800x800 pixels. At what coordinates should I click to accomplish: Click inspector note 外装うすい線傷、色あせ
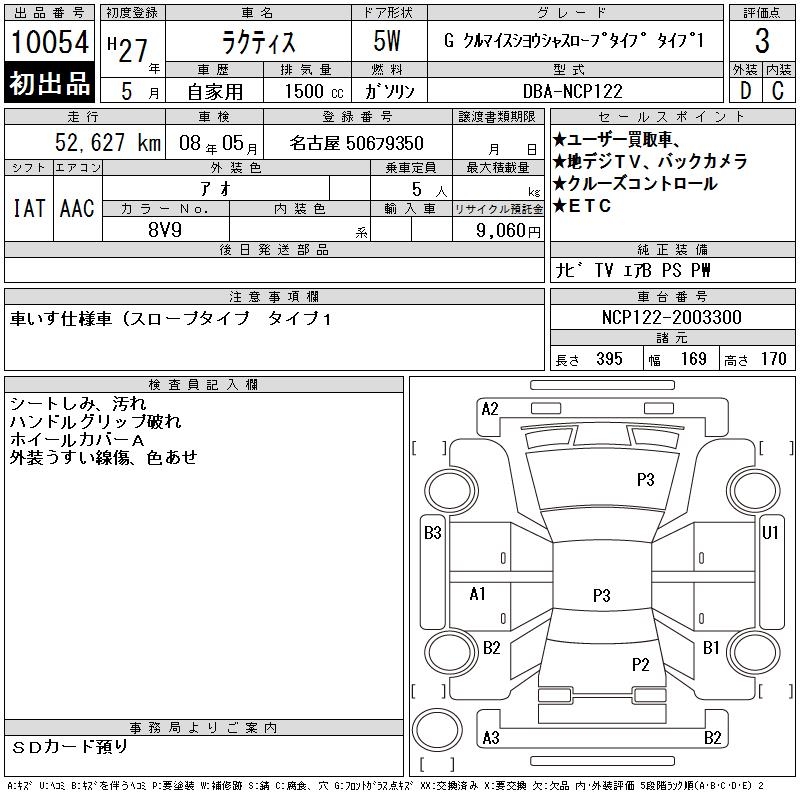(x=104, y=457)
